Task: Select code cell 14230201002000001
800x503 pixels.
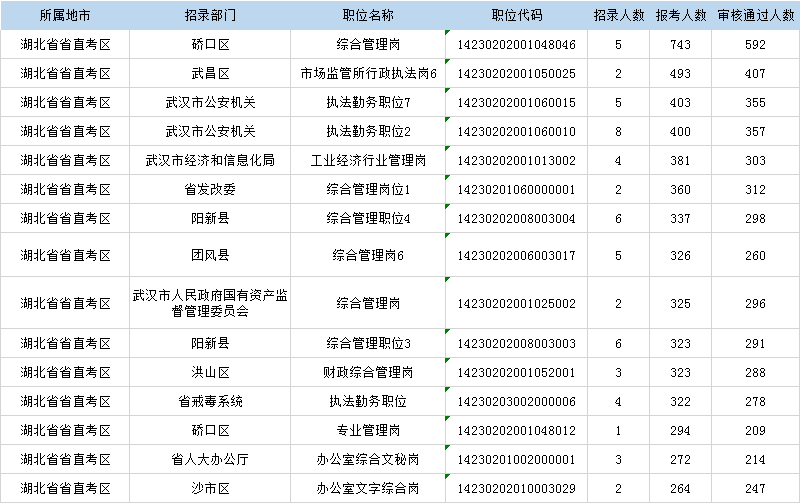Action: pos(516,460)
